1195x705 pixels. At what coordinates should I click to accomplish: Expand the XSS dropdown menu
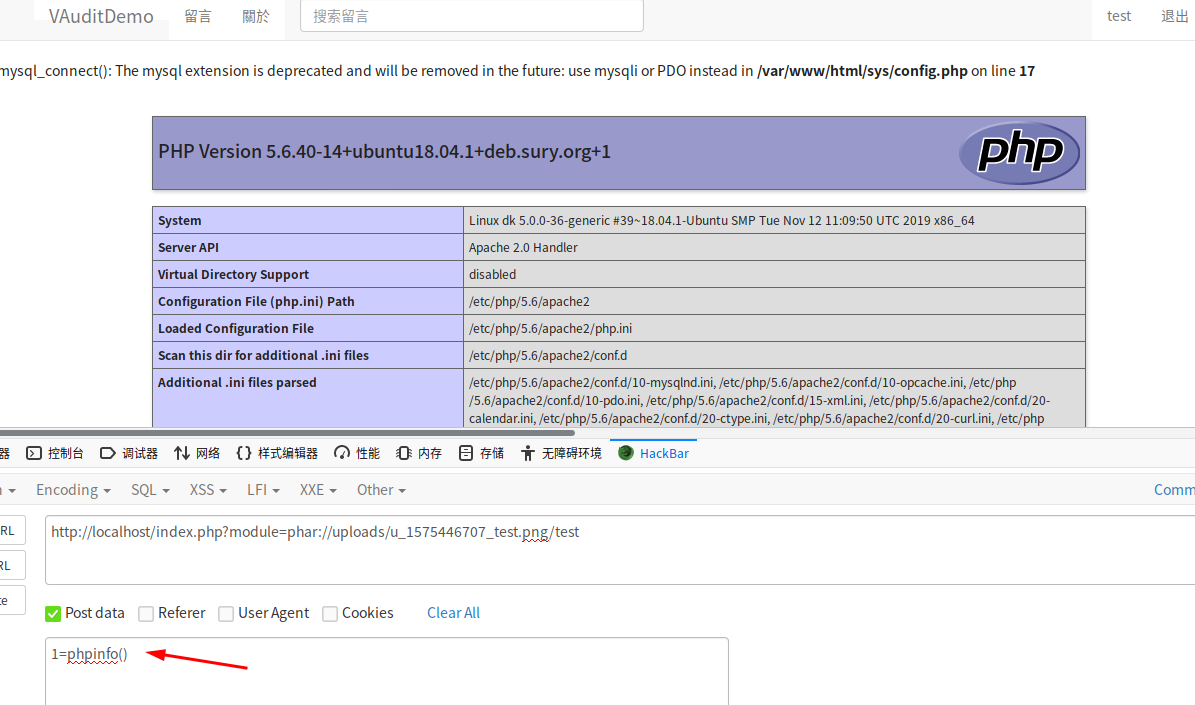(208, 490)
